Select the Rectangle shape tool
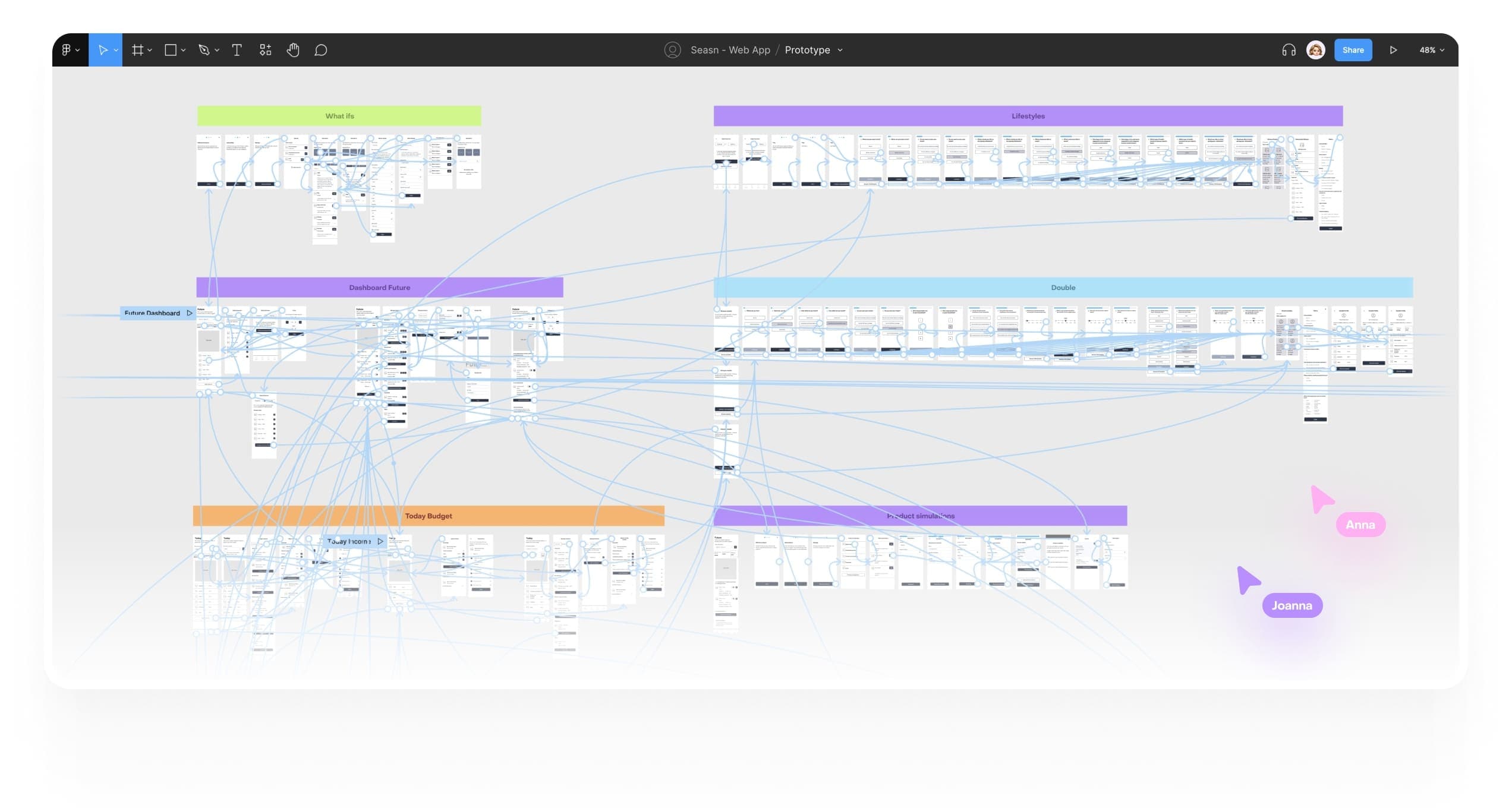Image resolution: width=1512 pixels, height=808 pixels. click(x=171, y=50)
